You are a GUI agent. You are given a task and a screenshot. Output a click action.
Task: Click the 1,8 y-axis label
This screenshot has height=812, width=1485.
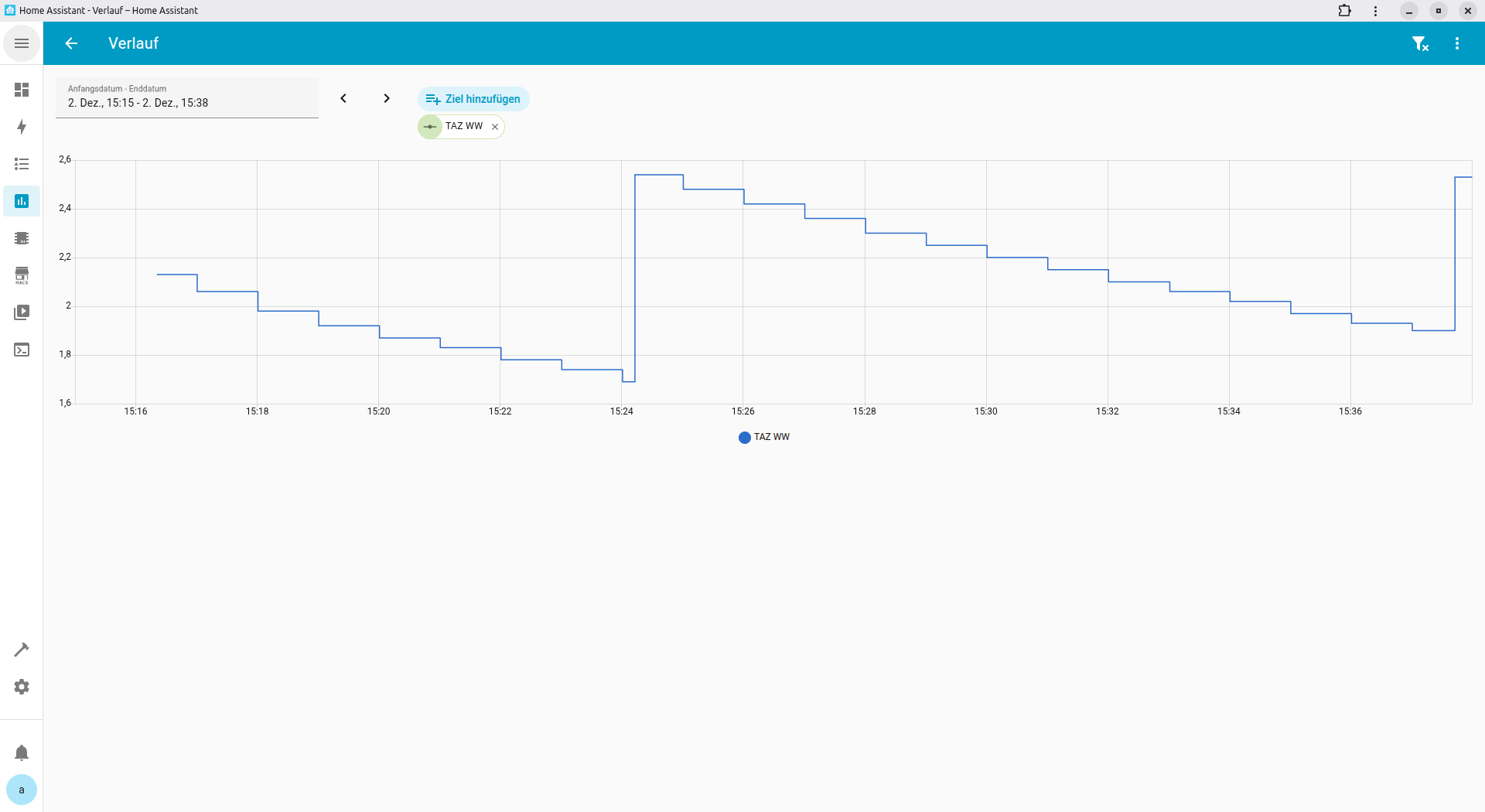pos(65,354)
